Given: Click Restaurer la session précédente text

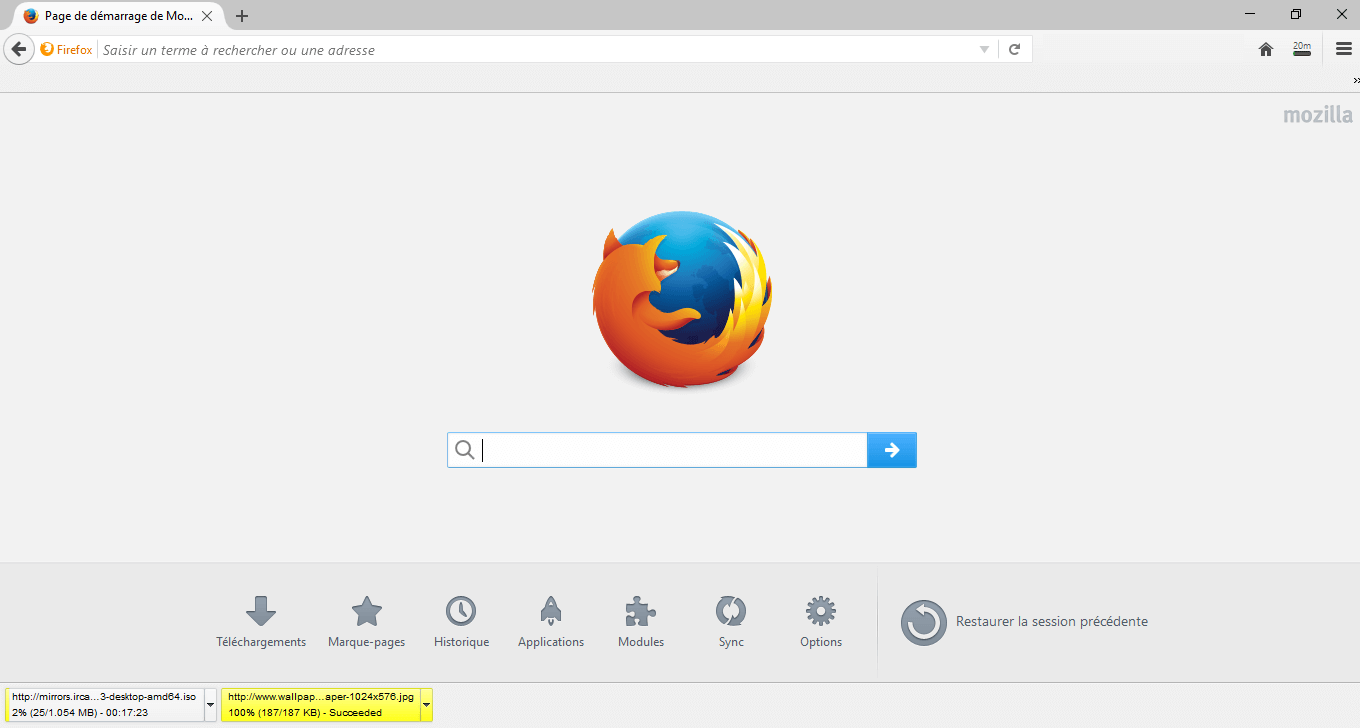Looking at the screenshot, I should tap(1052, 622).
